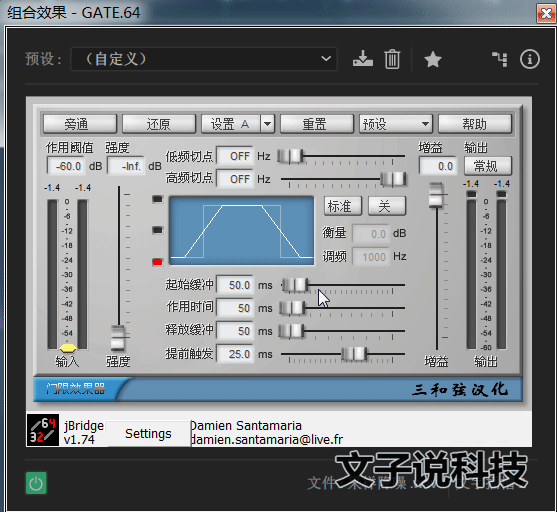Mark preset as favorite with star icon

(x=433, y=59)
